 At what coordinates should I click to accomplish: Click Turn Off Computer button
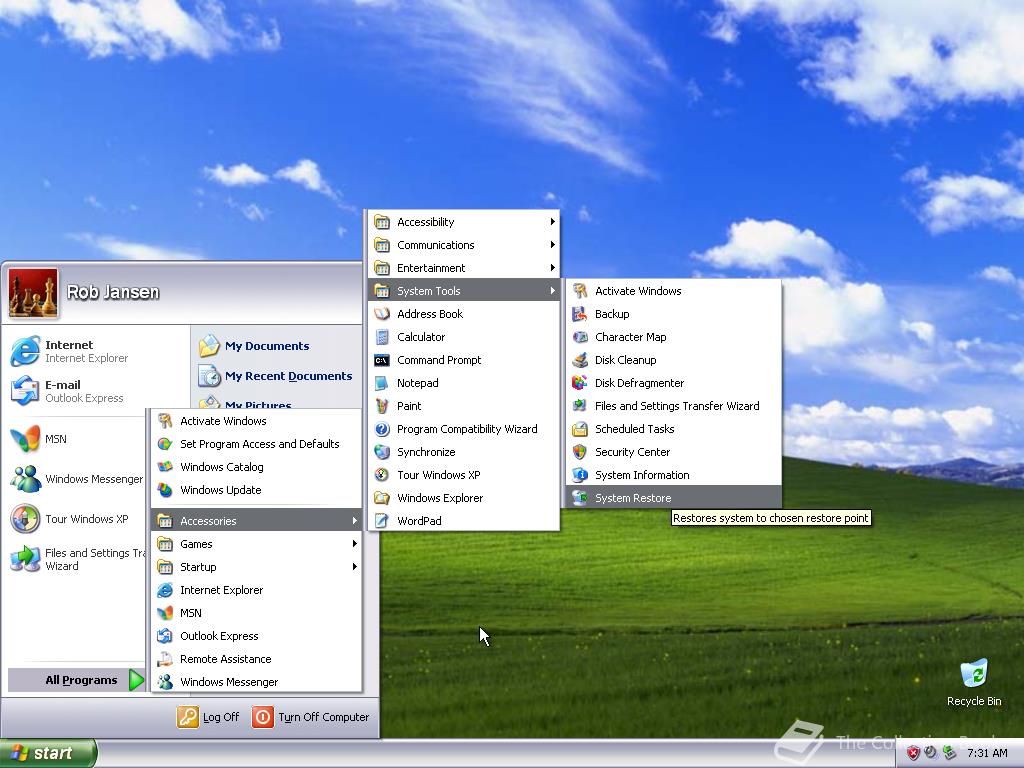coord(312,717)
